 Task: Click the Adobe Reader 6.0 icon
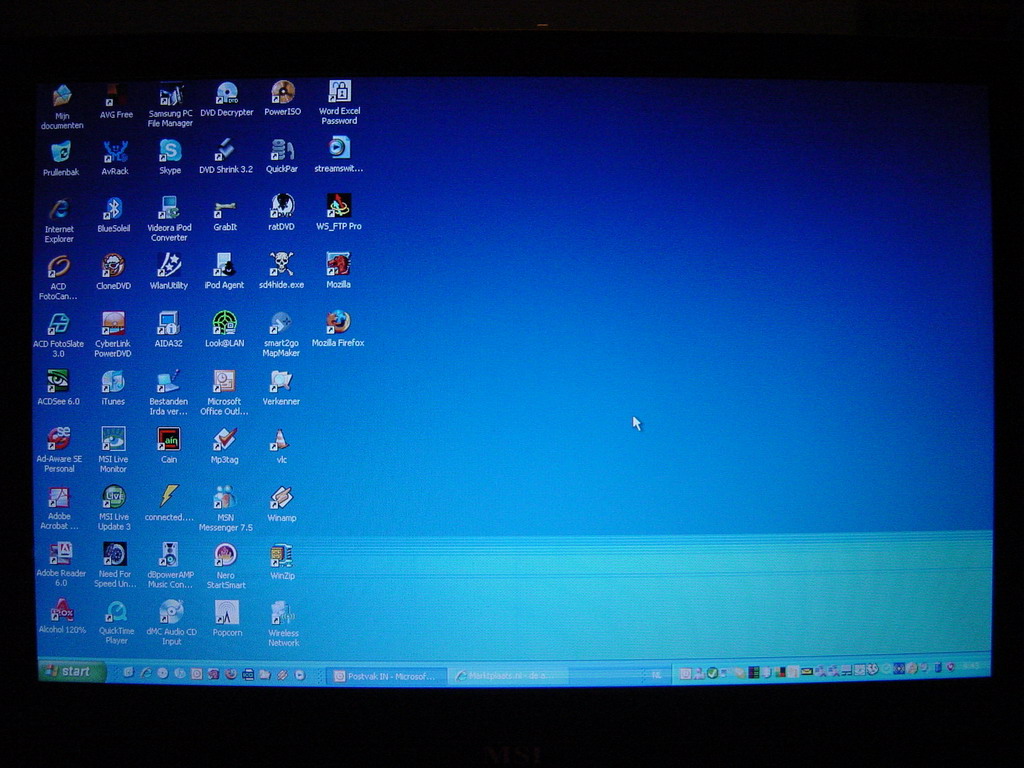click(61, 564)
